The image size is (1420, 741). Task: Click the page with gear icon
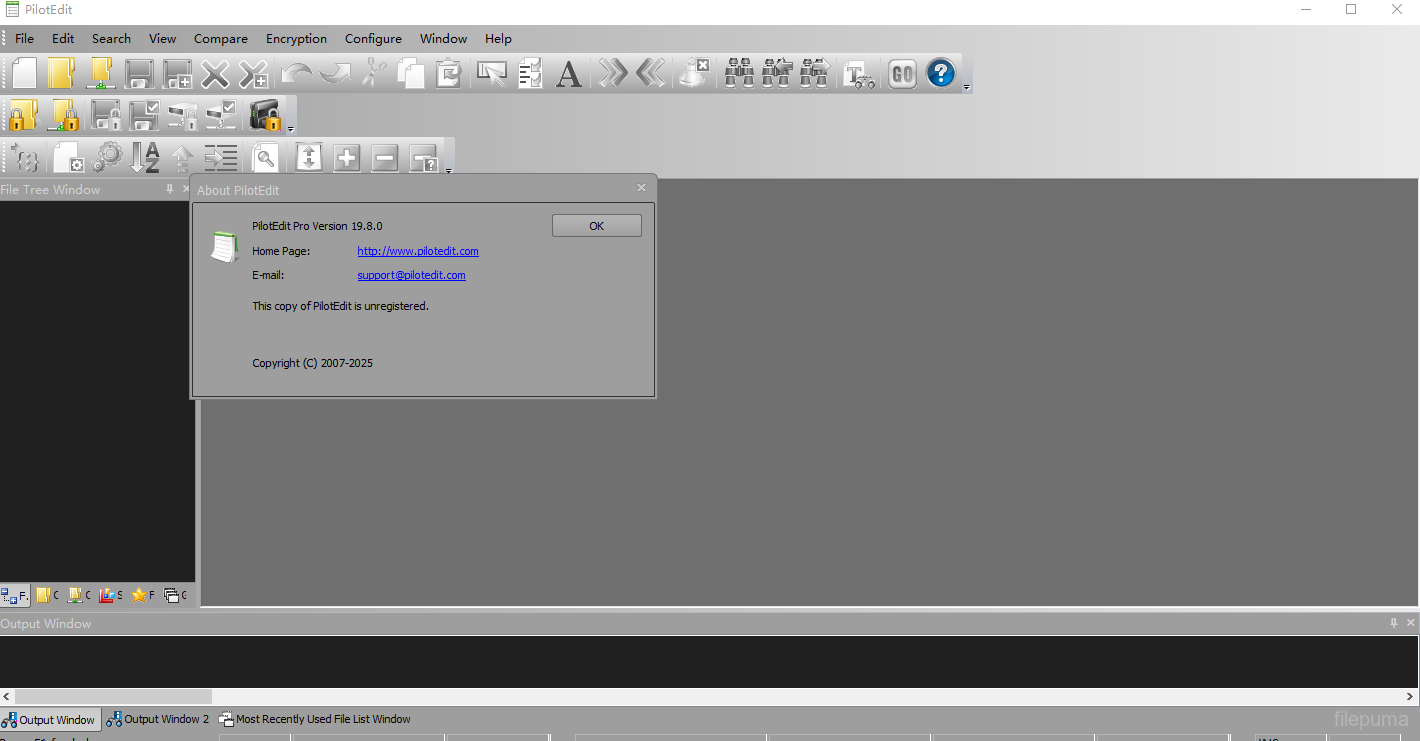[x=68, y=157]
